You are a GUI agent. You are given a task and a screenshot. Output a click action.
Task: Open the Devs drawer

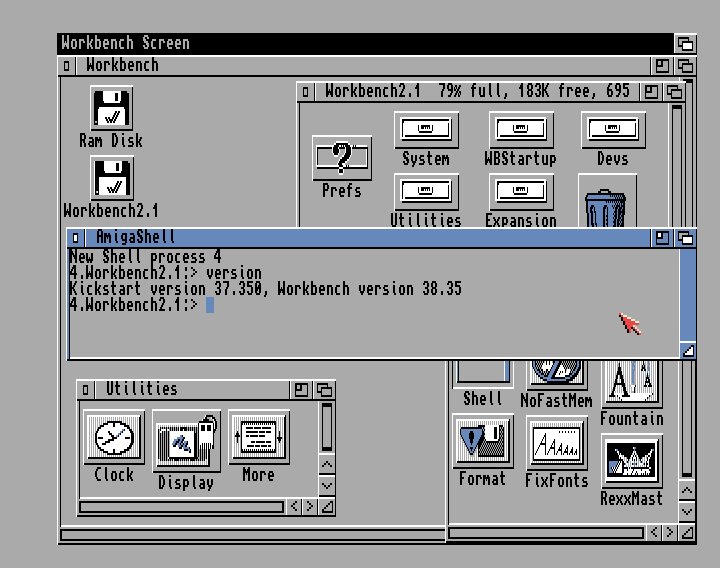point(613,130)
